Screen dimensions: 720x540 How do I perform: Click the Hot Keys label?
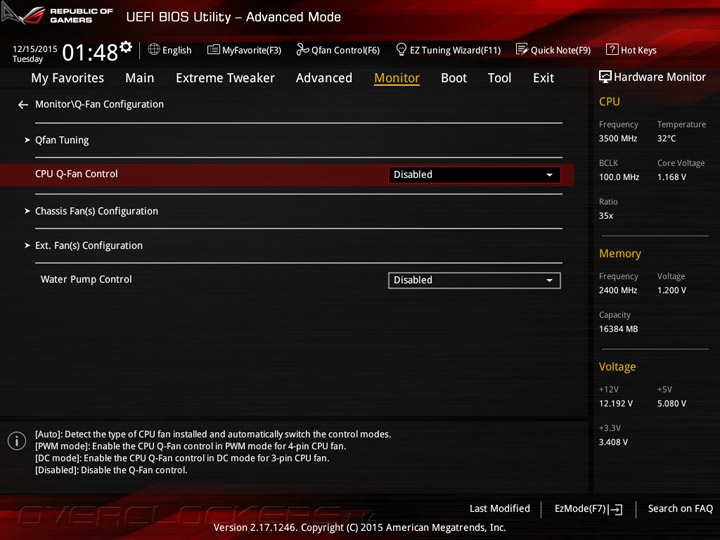(638, 50)
